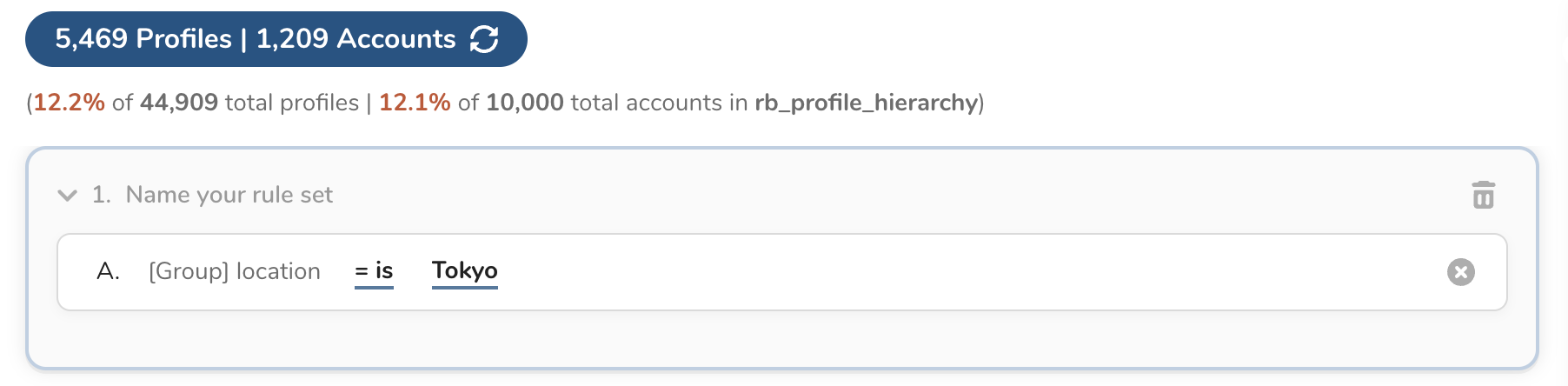The height and width of the screenshot is (386, 1568).
Task: Click empty space inside condition row A
Action: tap(956, 271)
